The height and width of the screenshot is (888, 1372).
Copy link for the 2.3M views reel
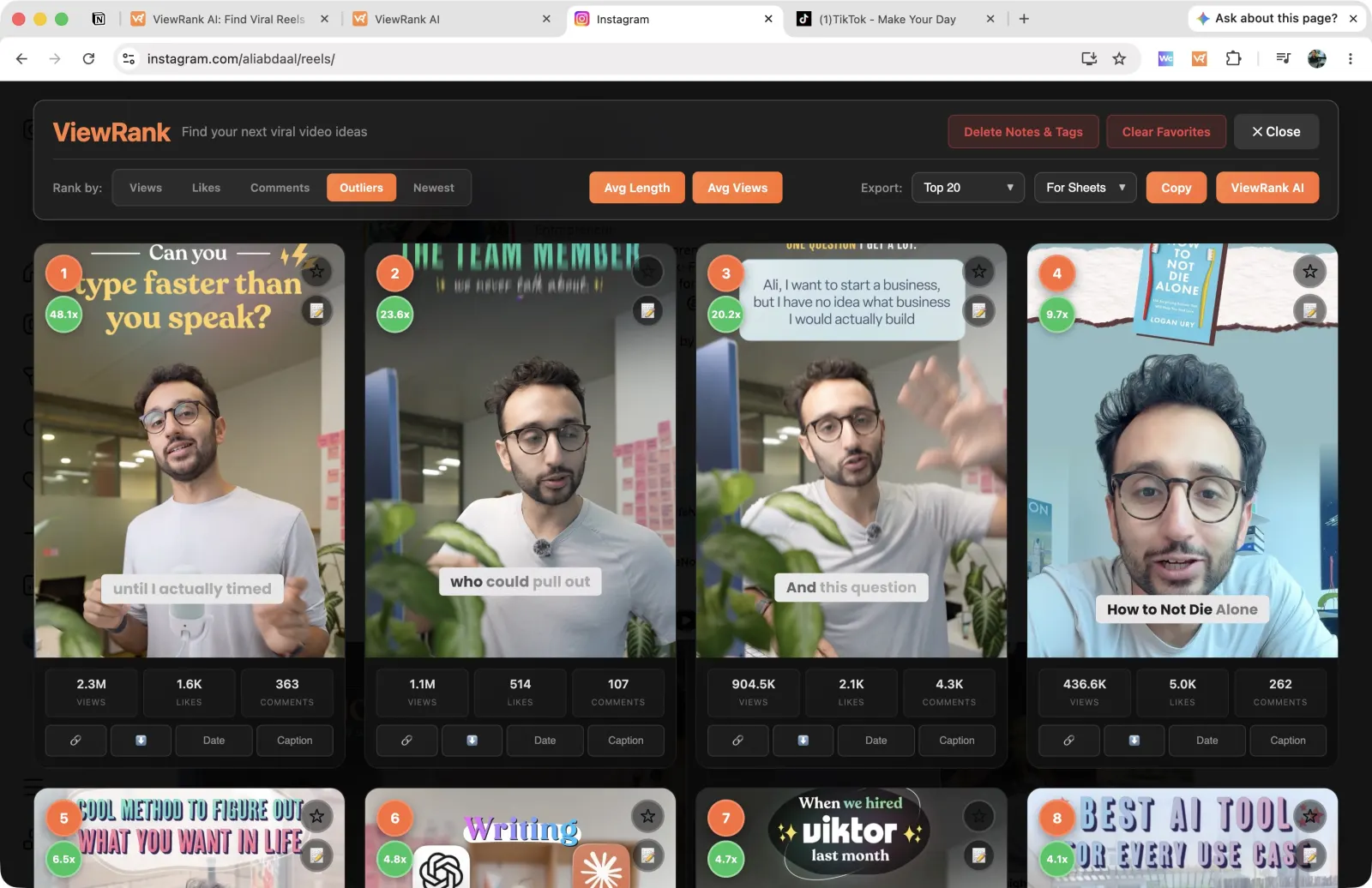[x=75, y=741]
